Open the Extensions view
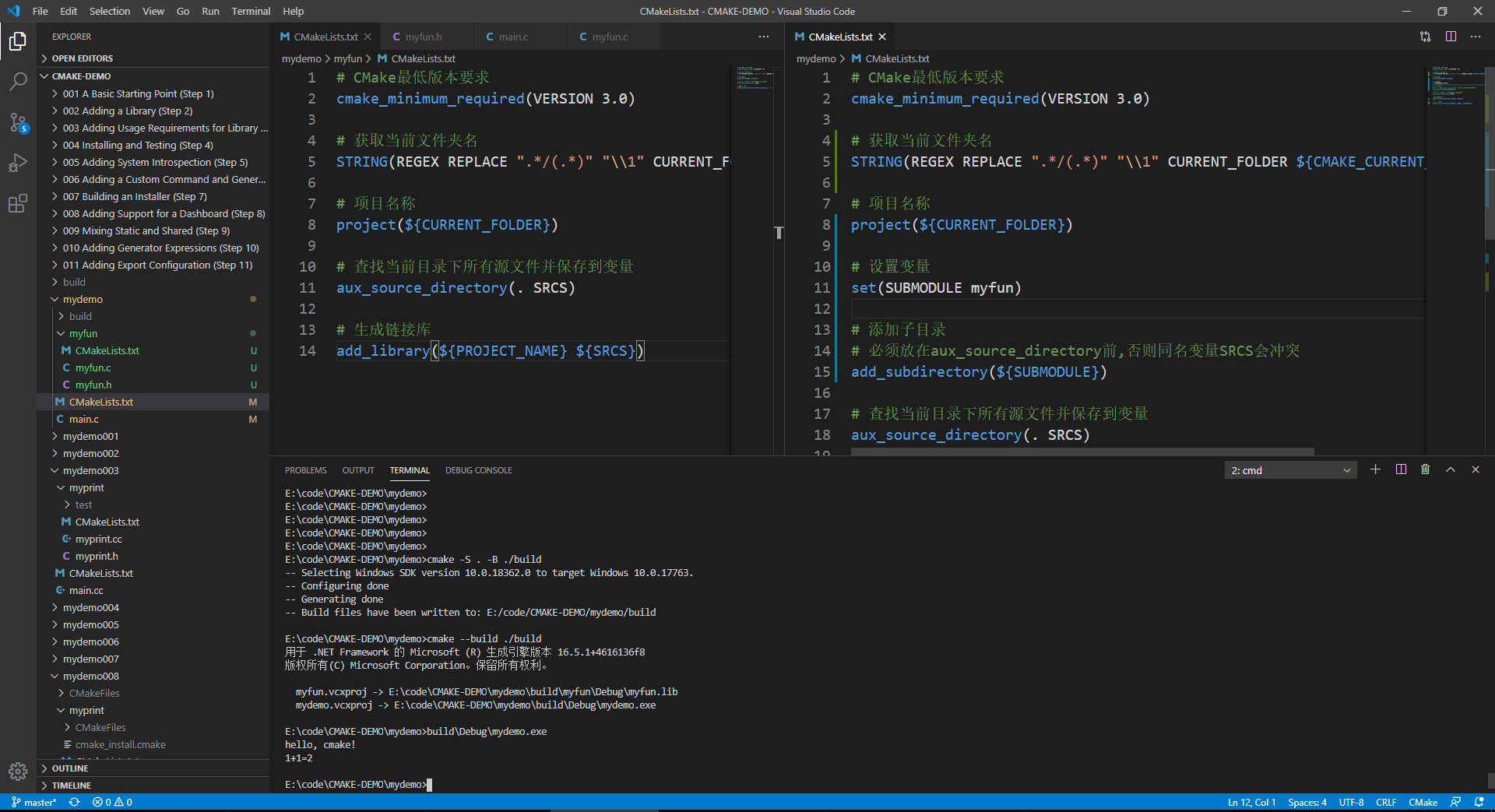Screen dimensions: 1495x812 17,203
